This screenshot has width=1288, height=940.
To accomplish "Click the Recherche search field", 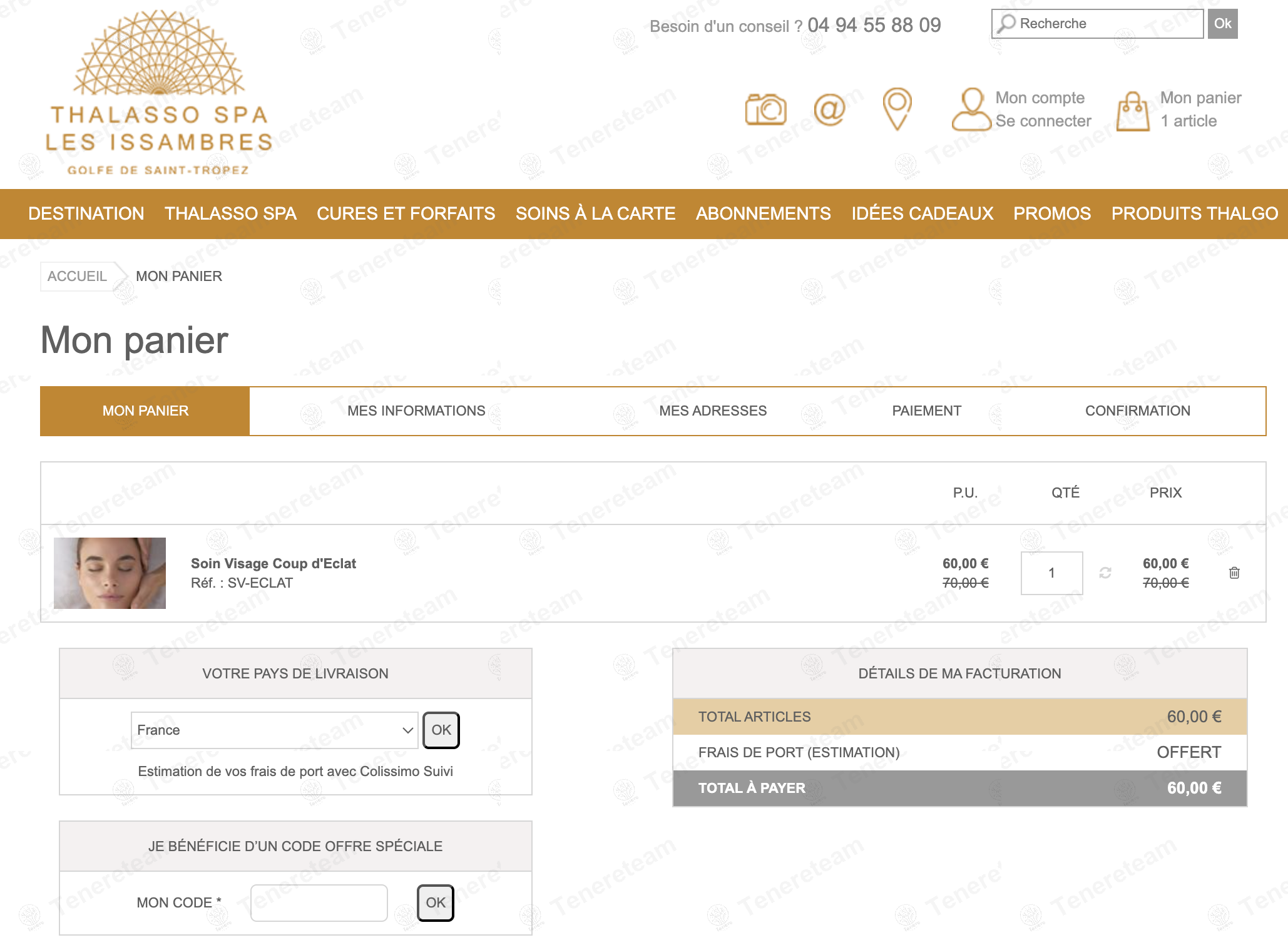I will [x=1097, y=24].
